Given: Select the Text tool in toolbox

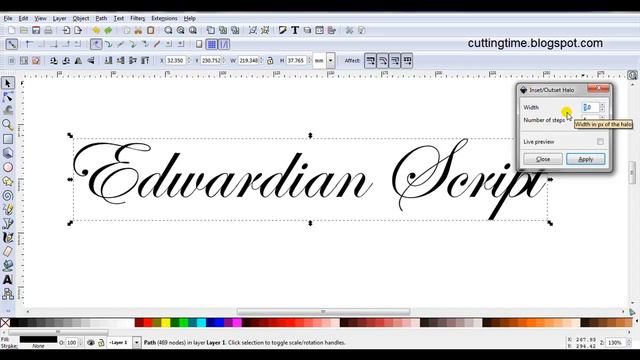Looking at the screenshot, I should (x=8, y=280).
